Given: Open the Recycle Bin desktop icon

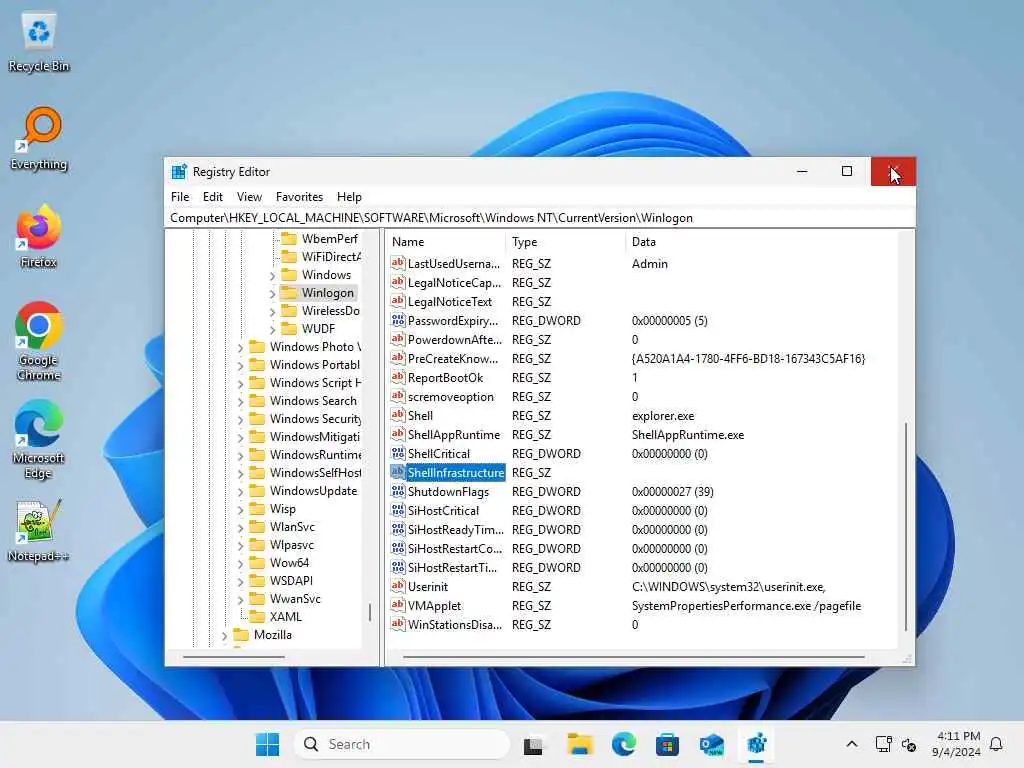Looking at the screenshot, I should 39,40.
